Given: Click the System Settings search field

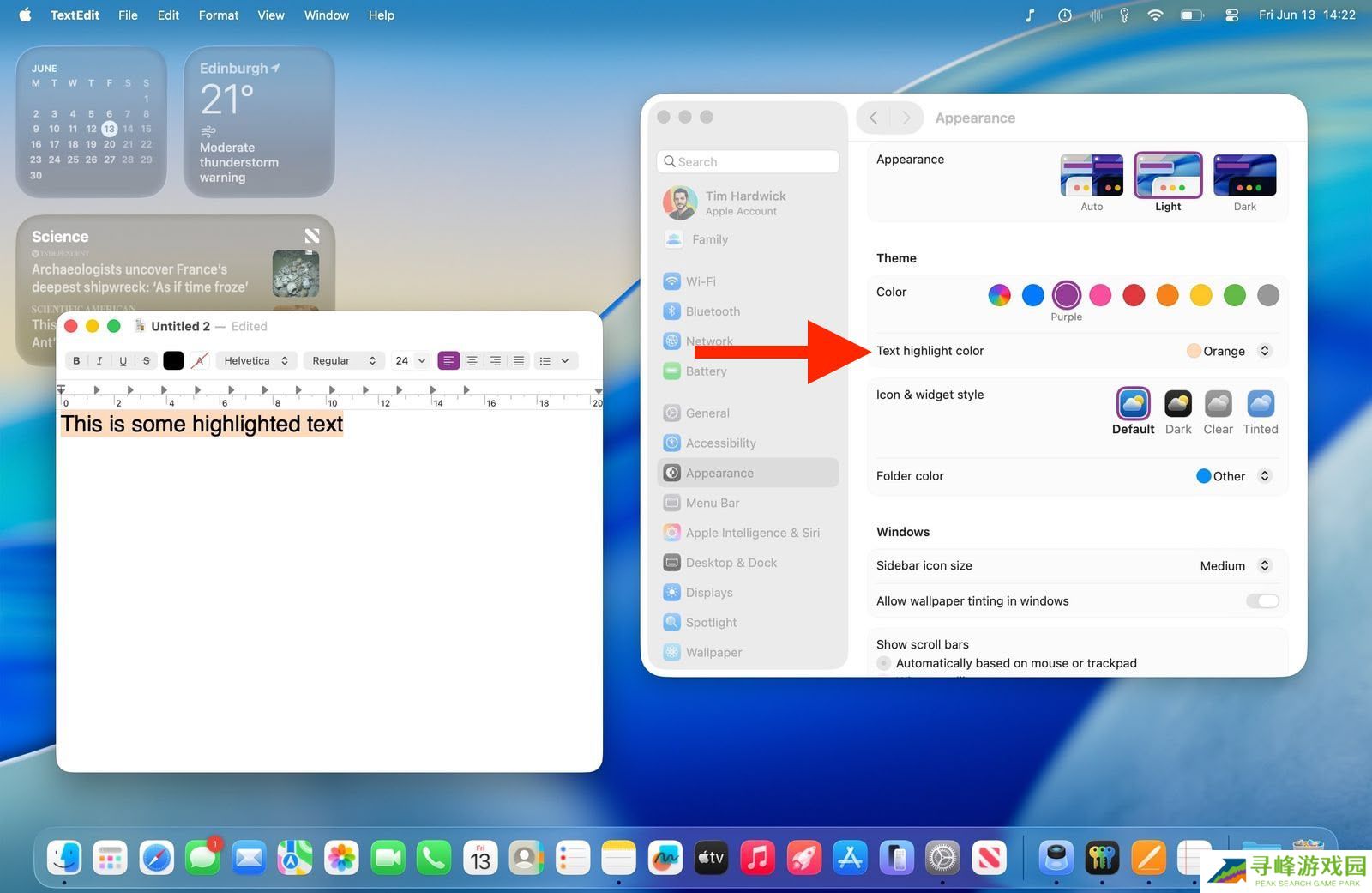Looking at the screenshot, I should click(749, 161).
